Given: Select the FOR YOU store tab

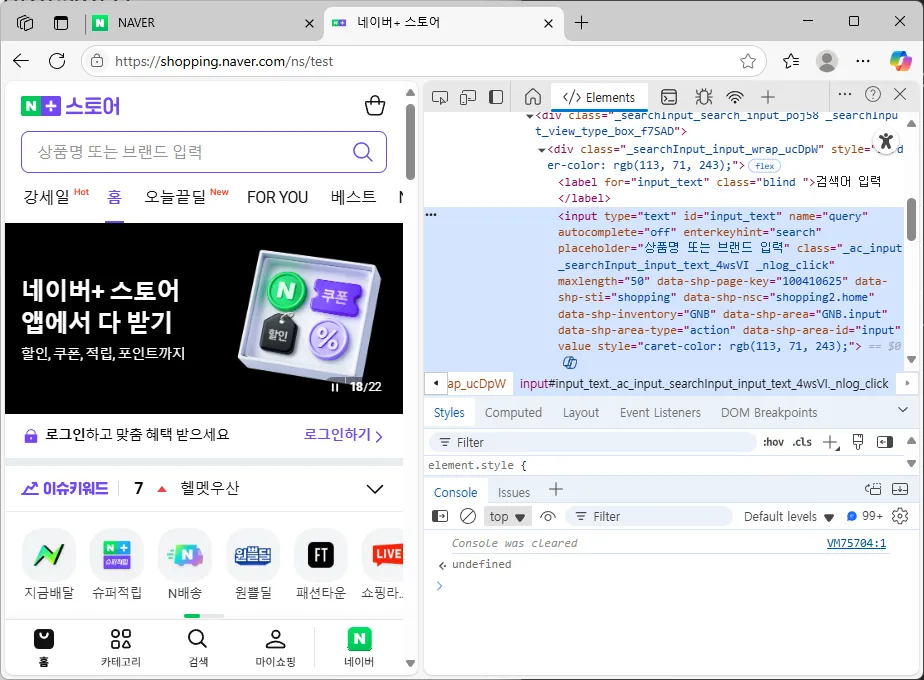Looking at the screenshot, I should pyautogui.click(x=278, y=197).
